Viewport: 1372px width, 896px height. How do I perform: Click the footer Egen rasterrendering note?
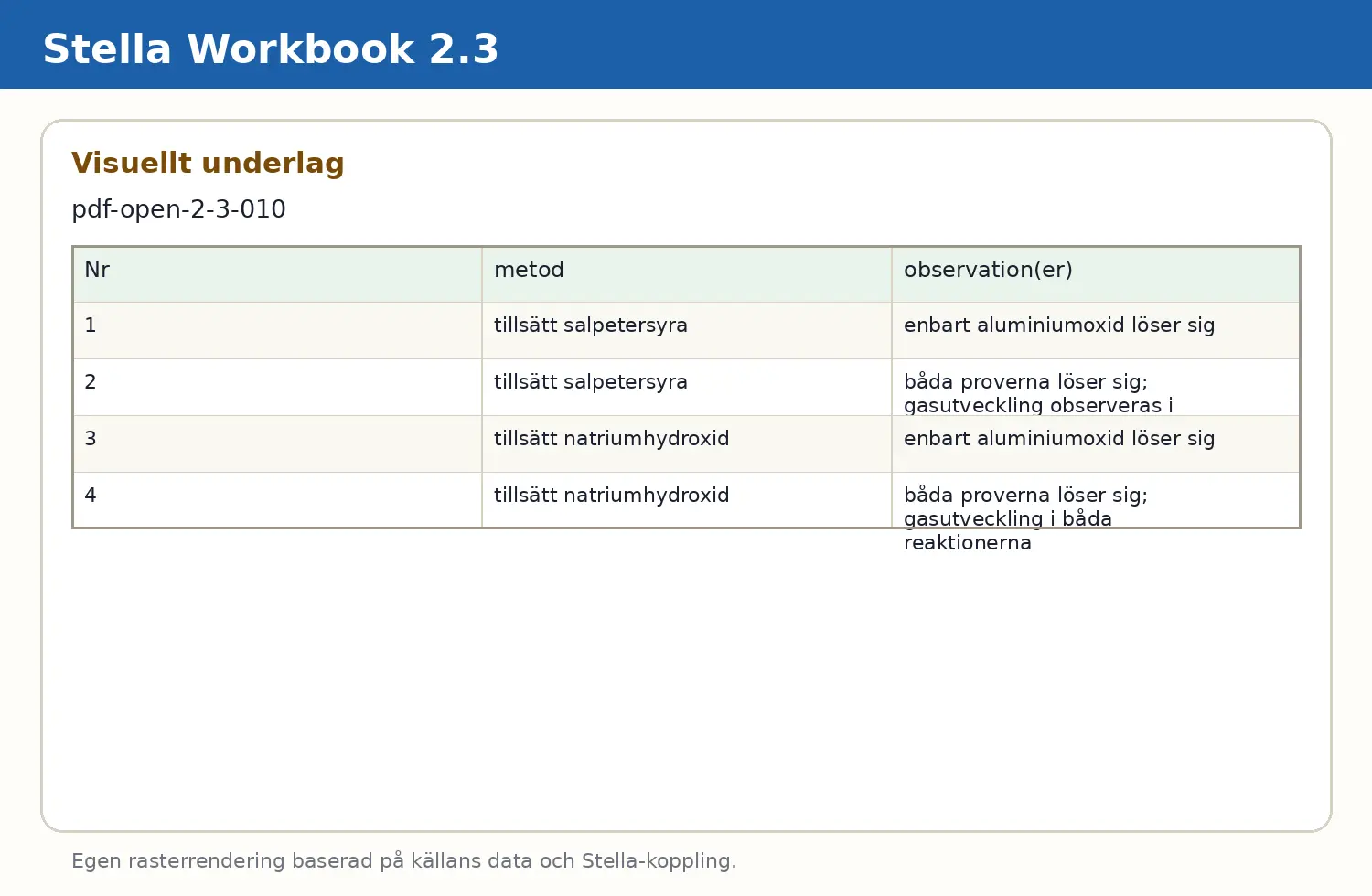[404, 861]
